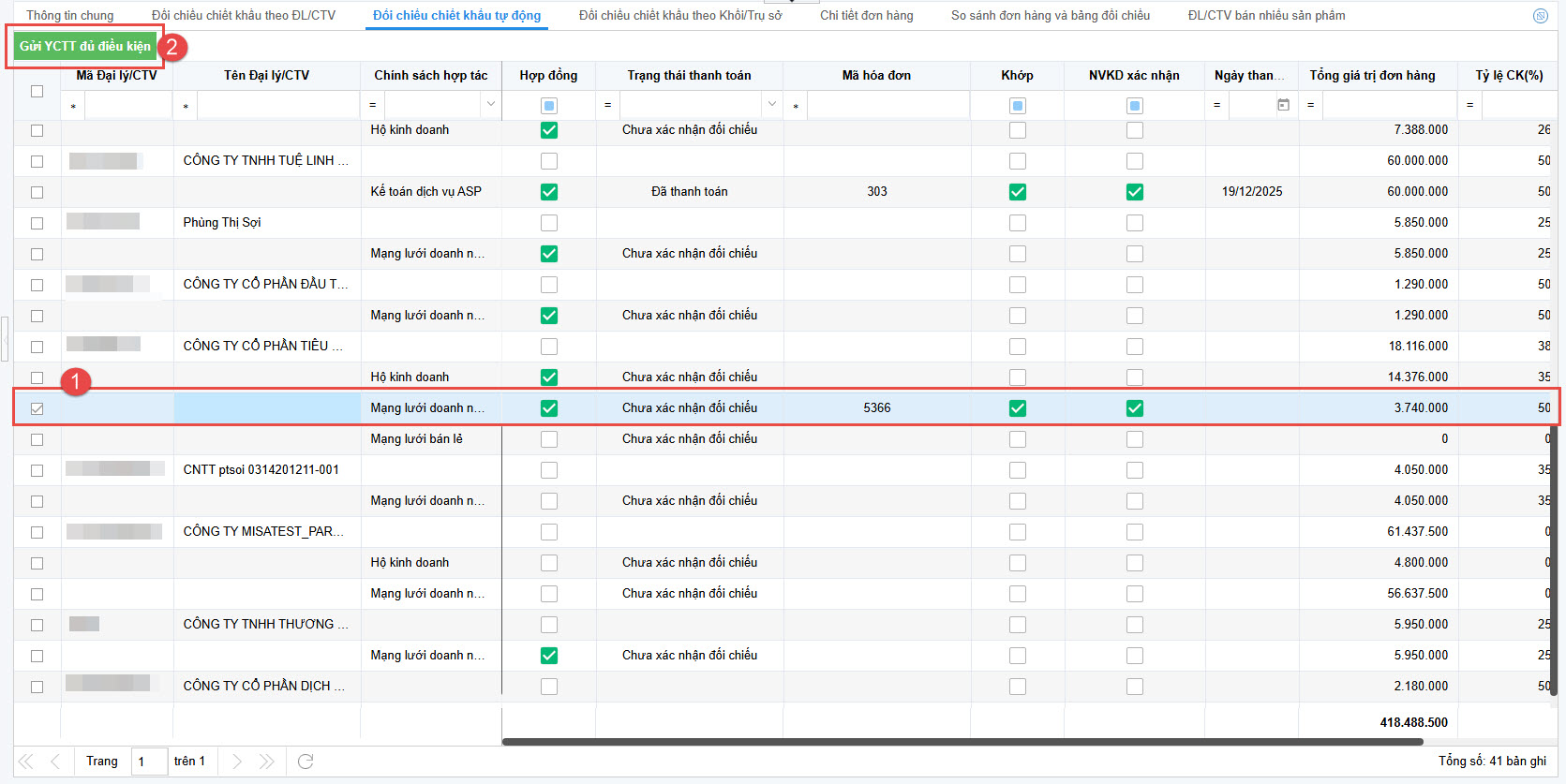
Task: Switch to the Chi tiết đơn hàng tab
Action: [x=866, y=15]
